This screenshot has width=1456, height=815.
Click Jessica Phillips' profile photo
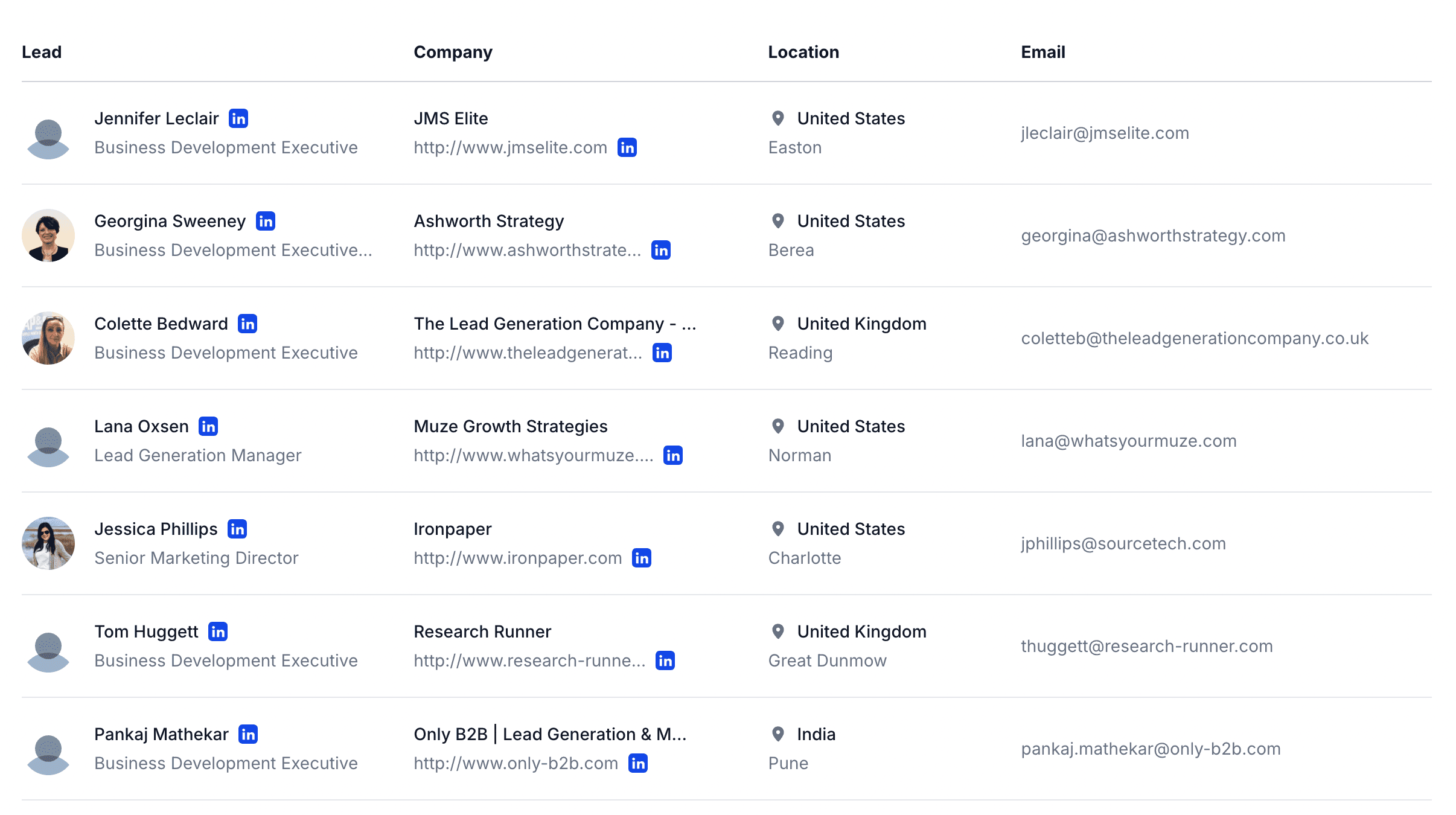coord(48,543)
